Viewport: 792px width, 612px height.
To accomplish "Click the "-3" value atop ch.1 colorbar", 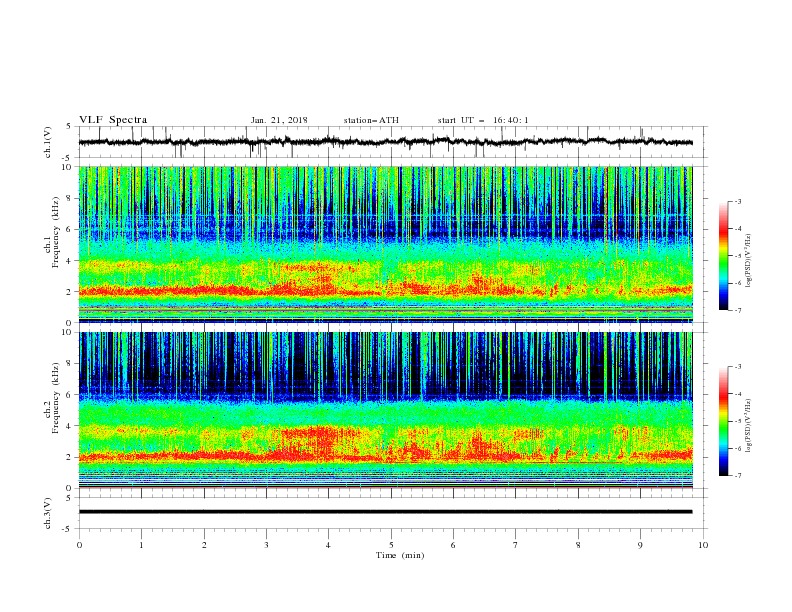I will (x=738, y=201).
